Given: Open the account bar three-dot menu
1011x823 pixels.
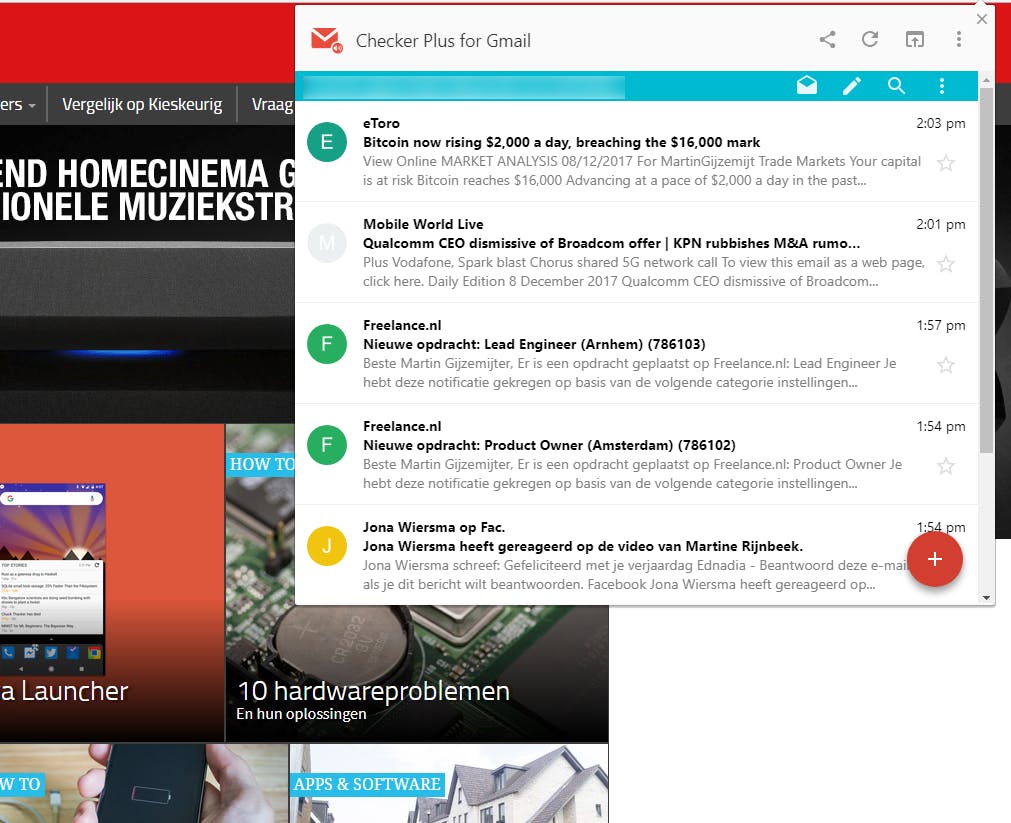Looking at the screenshot, I should pyautogui.click(x=941, y=86).
